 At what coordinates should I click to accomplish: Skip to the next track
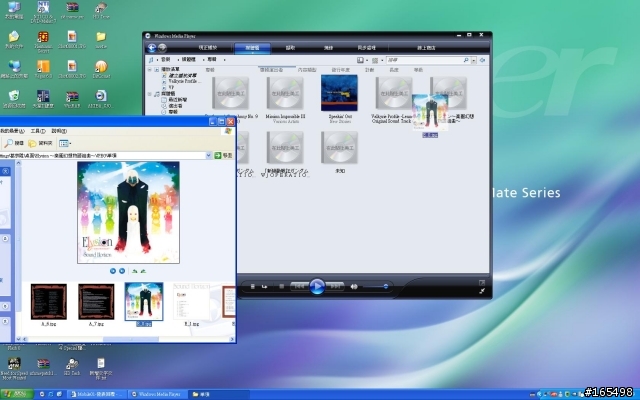(335, 287)
